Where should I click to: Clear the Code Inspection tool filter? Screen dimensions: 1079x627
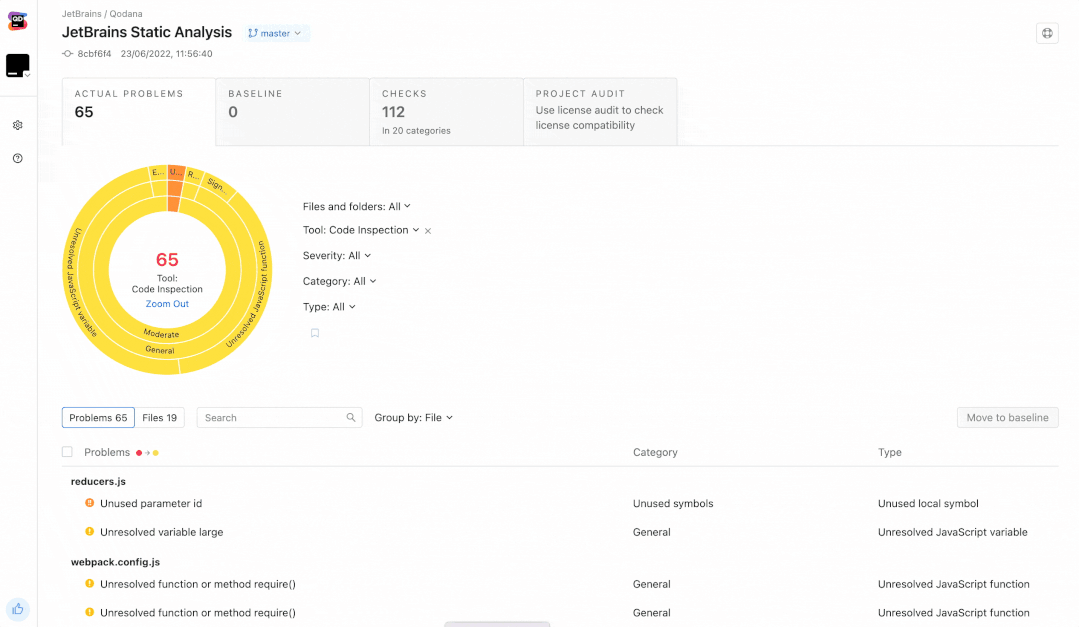click(428, 231)
